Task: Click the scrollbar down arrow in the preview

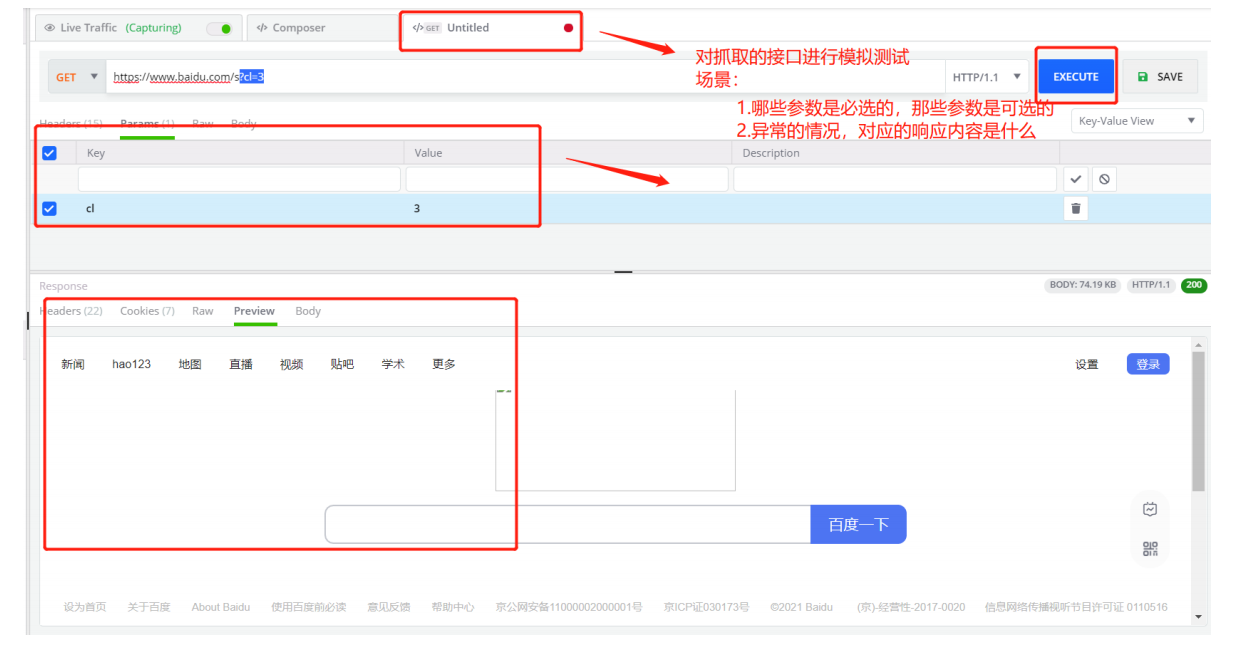Action: tap(1198, 617)
